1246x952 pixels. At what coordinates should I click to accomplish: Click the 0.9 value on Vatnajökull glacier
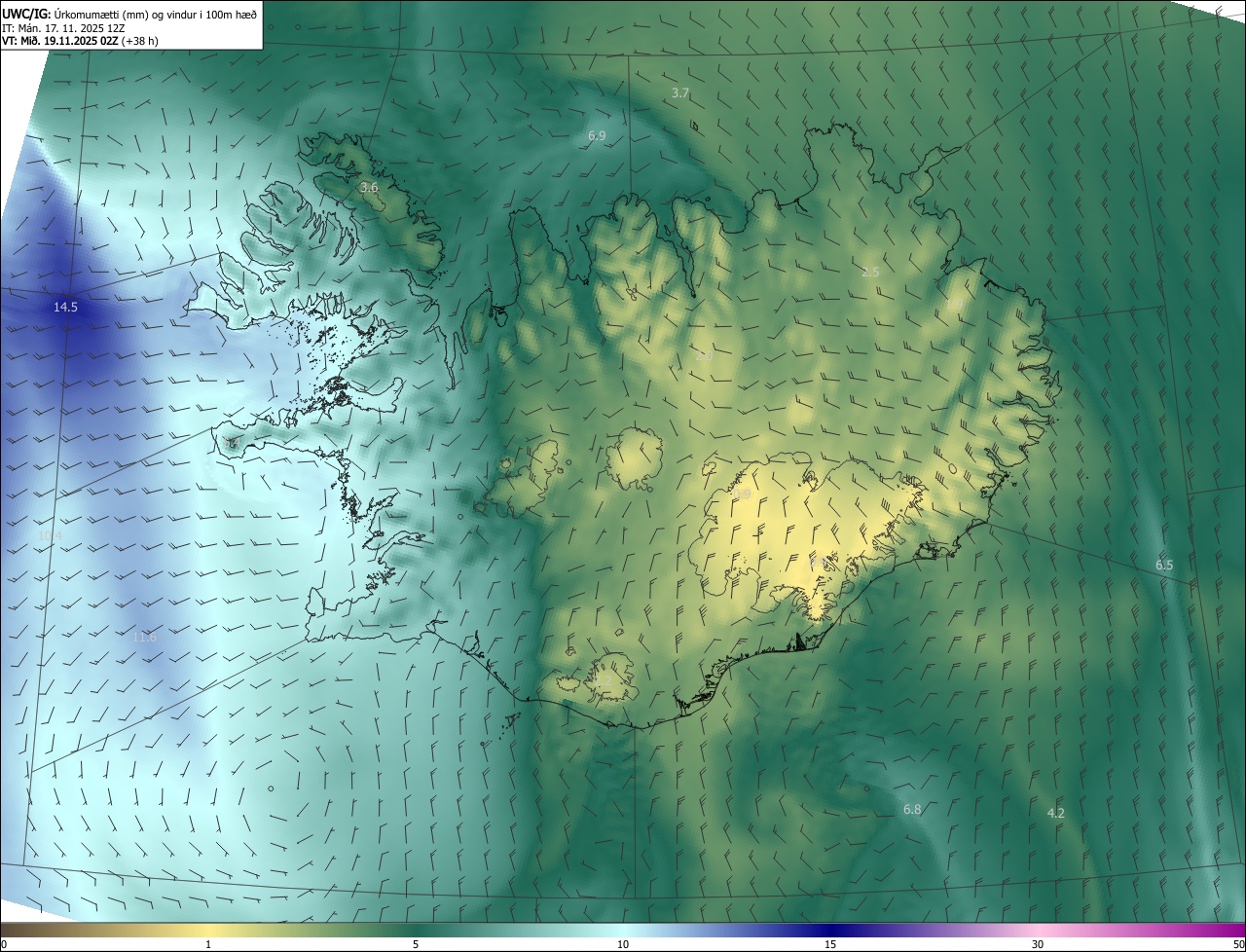tap(742, 494)
